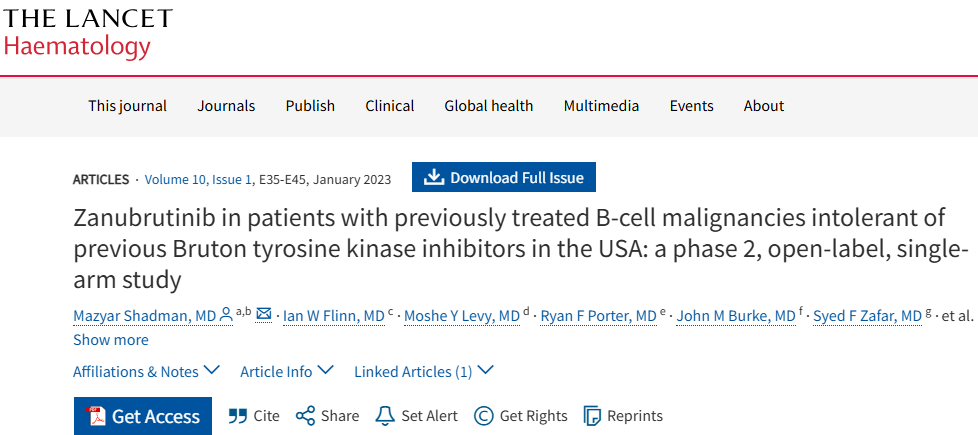Click the Get Rights copyright icon
Image resolution: width=978 pixels, height=435 pixels.
(x=484, y=416)
